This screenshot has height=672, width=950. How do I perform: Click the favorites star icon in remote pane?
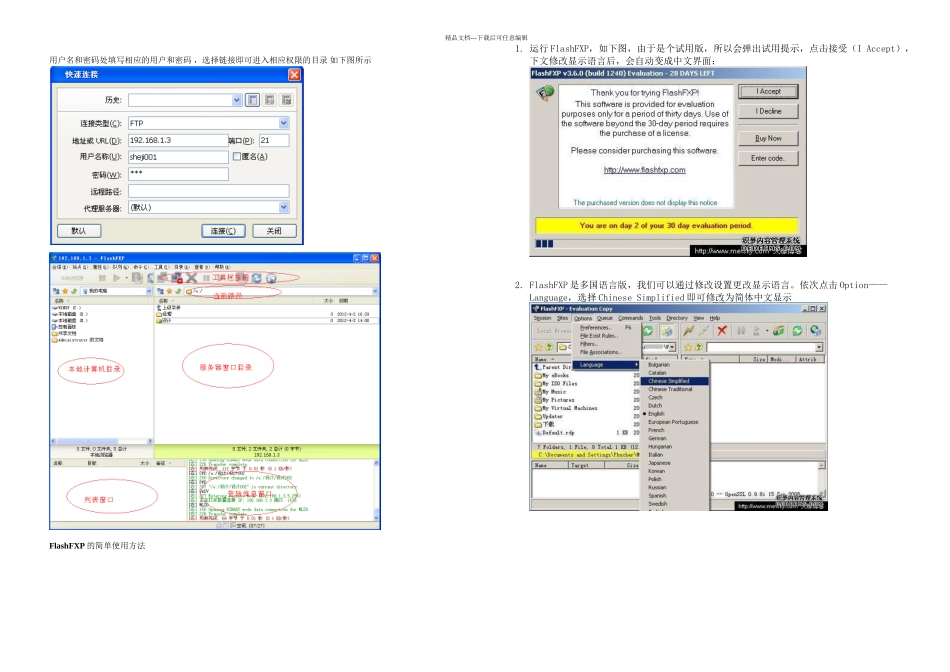(x=688, y=347)
